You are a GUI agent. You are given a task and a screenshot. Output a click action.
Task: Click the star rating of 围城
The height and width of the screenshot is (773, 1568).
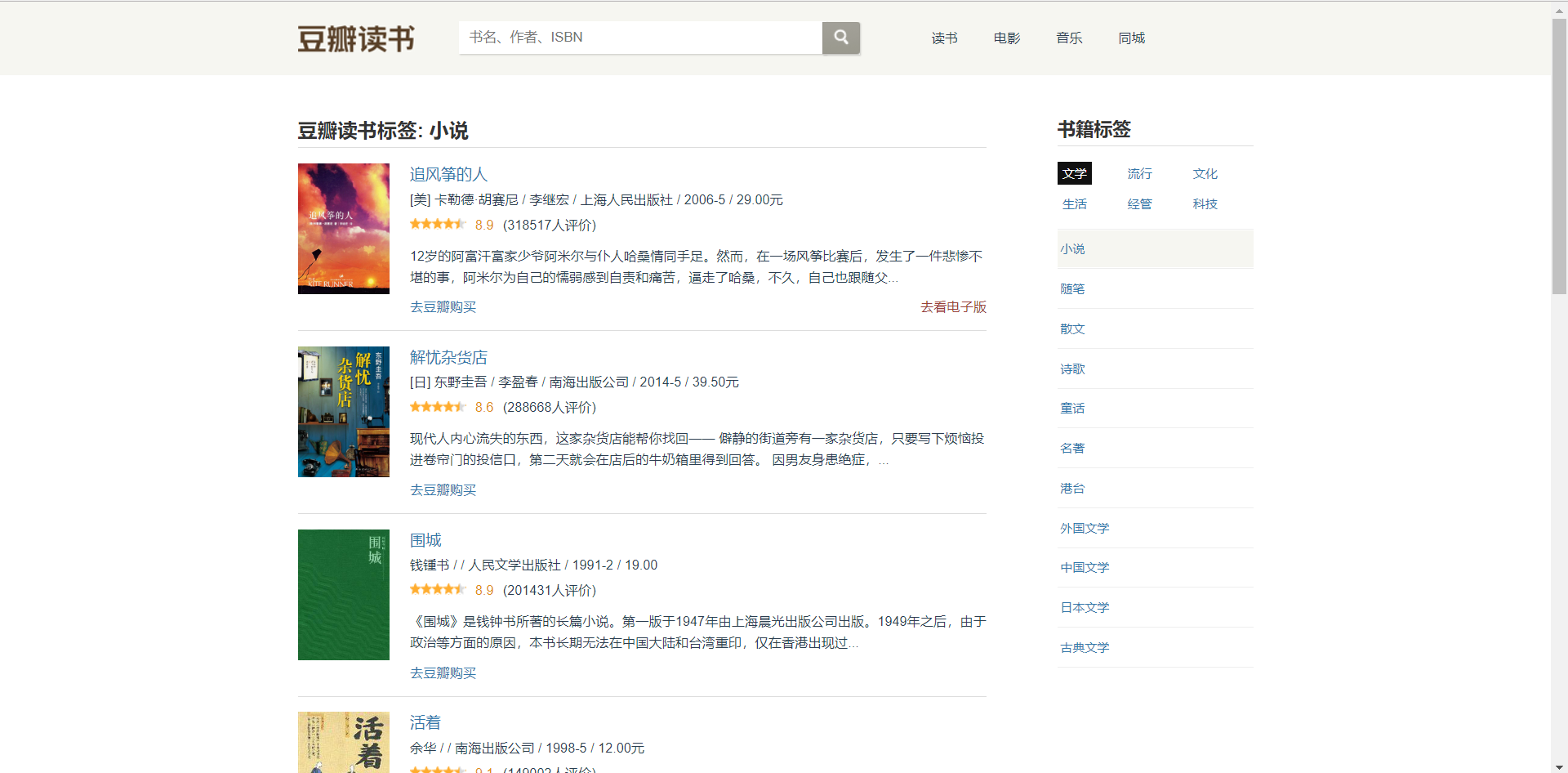(x=438, y=589)
